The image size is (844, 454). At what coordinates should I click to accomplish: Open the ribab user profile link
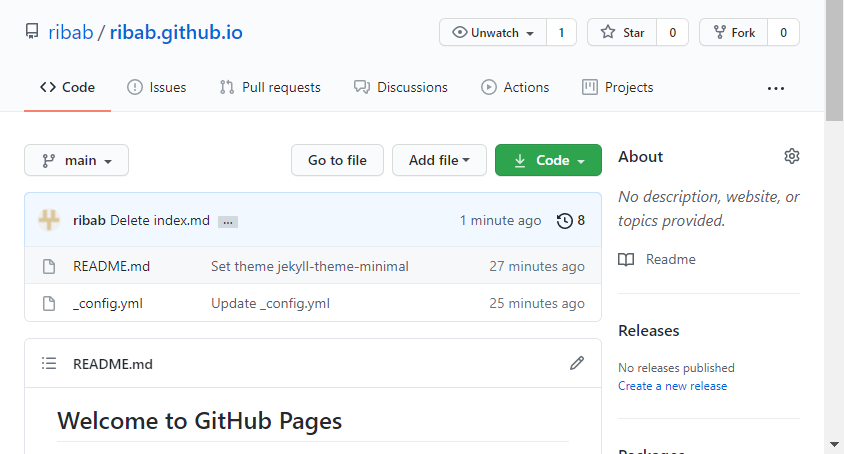coord(71,32)
